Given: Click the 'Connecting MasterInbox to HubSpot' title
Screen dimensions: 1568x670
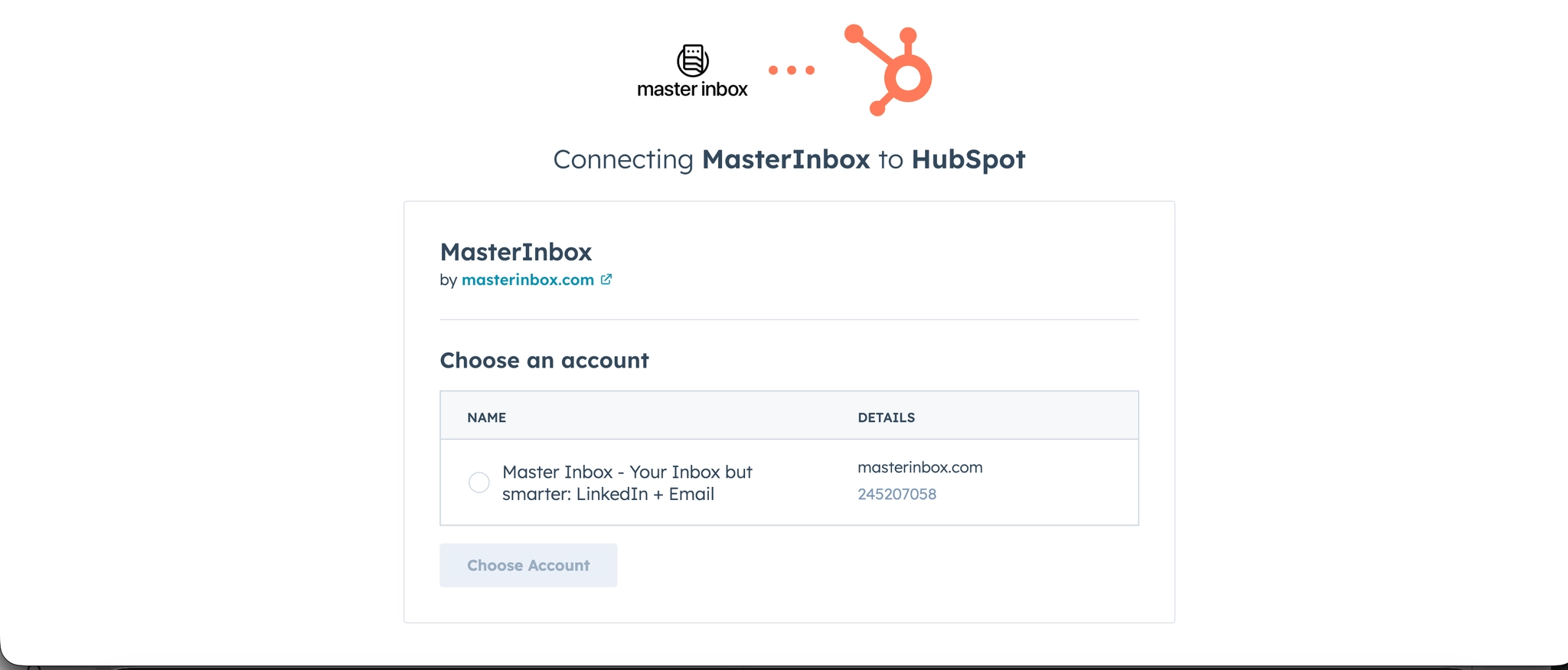Looking at the screenshot, I should [x=789, y=159].
